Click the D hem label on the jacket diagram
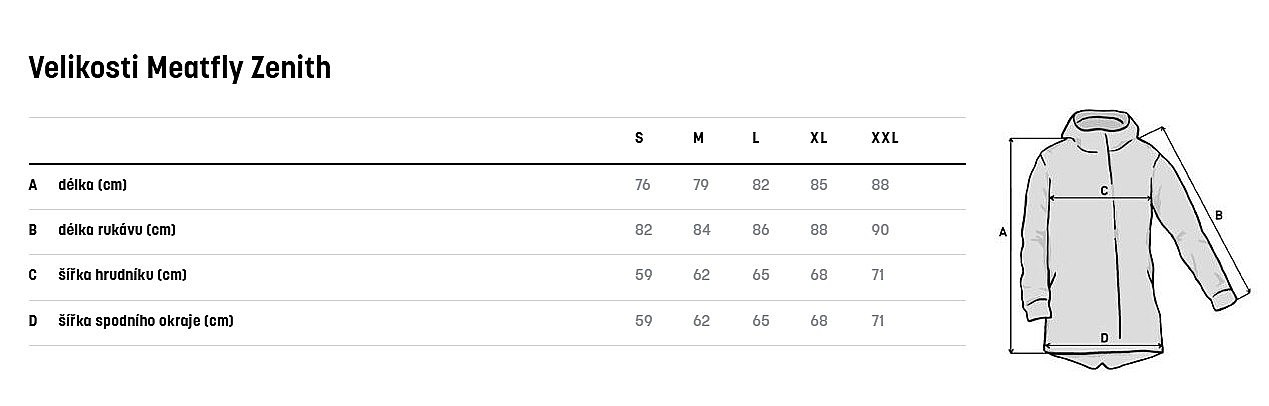The height and width of the screenshot is (406, 1269). 1104,338
